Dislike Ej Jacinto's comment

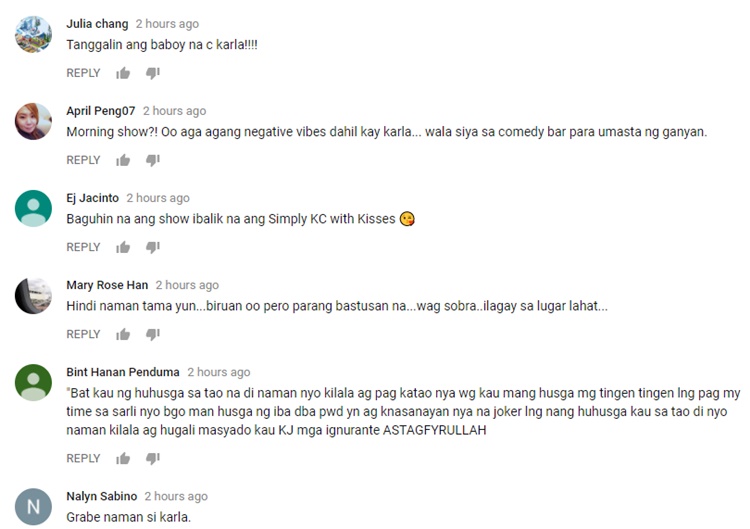[x=153, y=247]
